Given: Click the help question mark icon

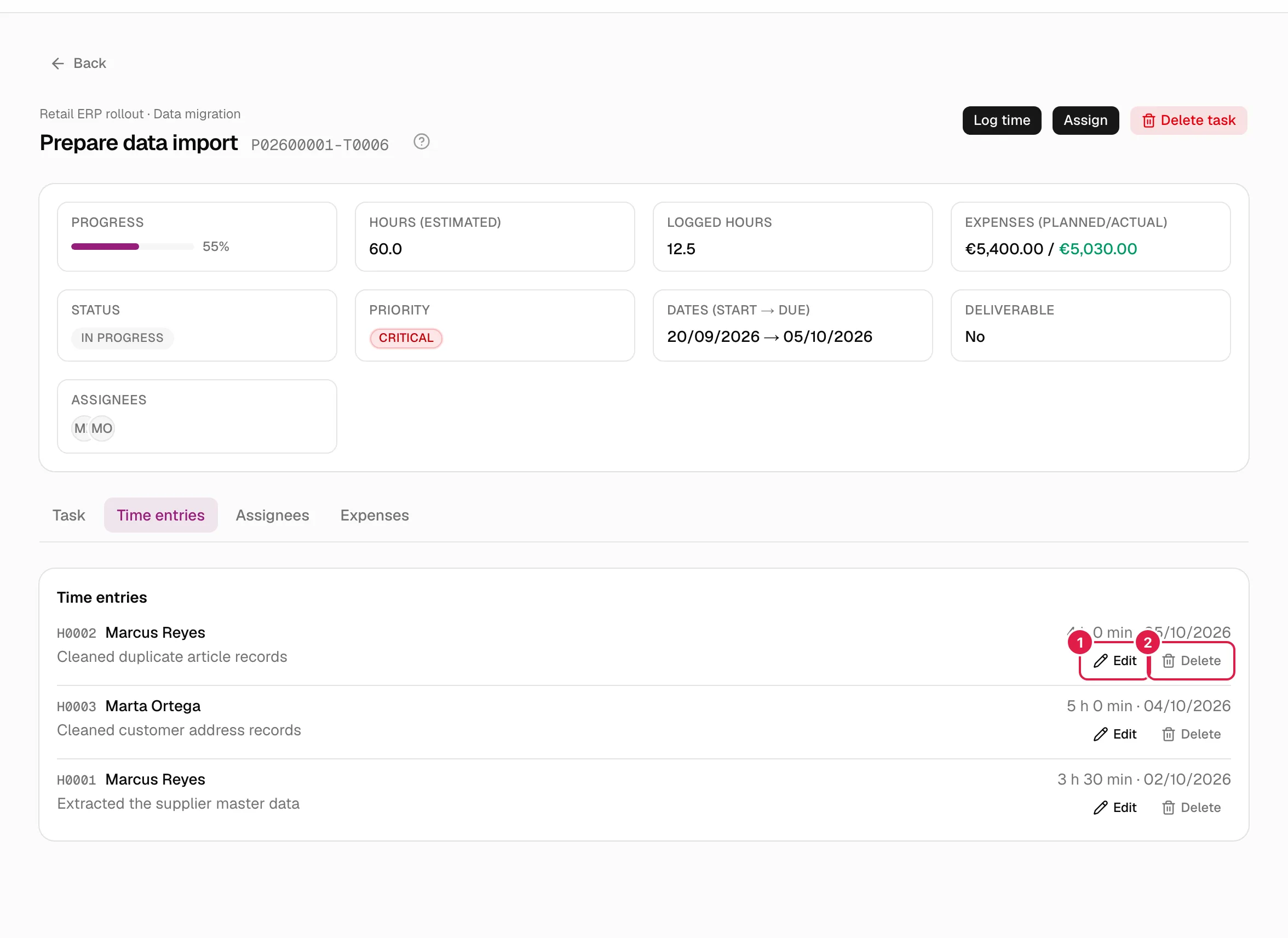Looking at the screenshot, I should [x=421, y=141].
